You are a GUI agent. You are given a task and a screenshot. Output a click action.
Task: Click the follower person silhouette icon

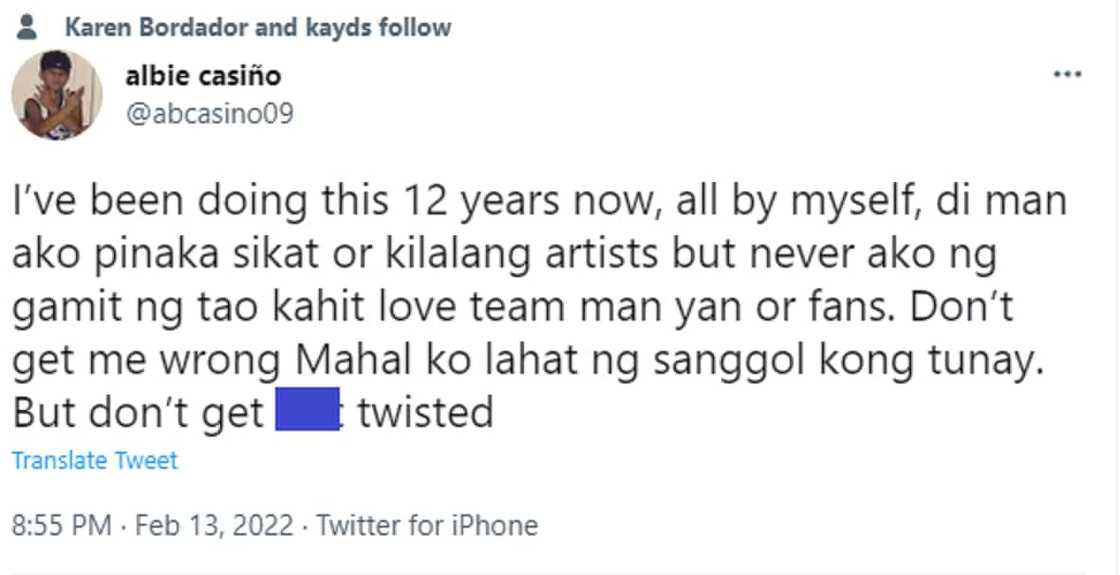[x=27, y=26]
